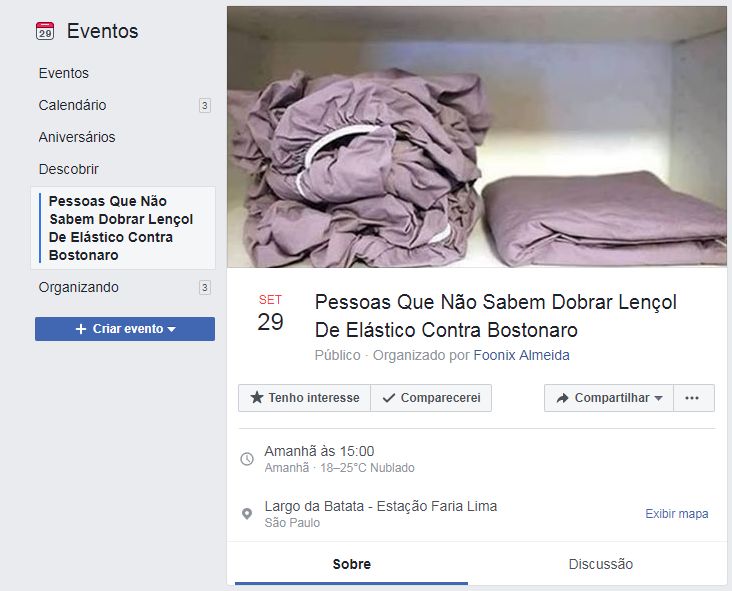Screen dimensions: 732x591
Task: Click the Eventos calendar icon
Action: click(x=45, y=31)
